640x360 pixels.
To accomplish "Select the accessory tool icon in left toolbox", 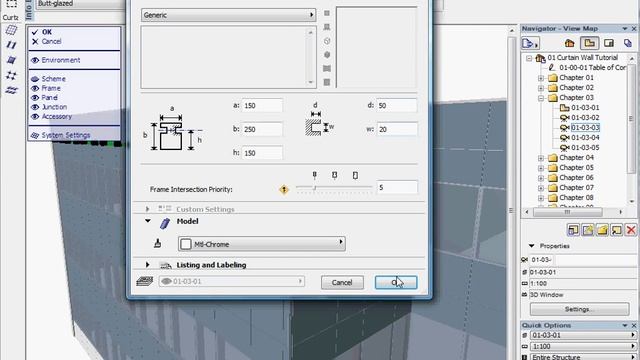I will (11, 90).
